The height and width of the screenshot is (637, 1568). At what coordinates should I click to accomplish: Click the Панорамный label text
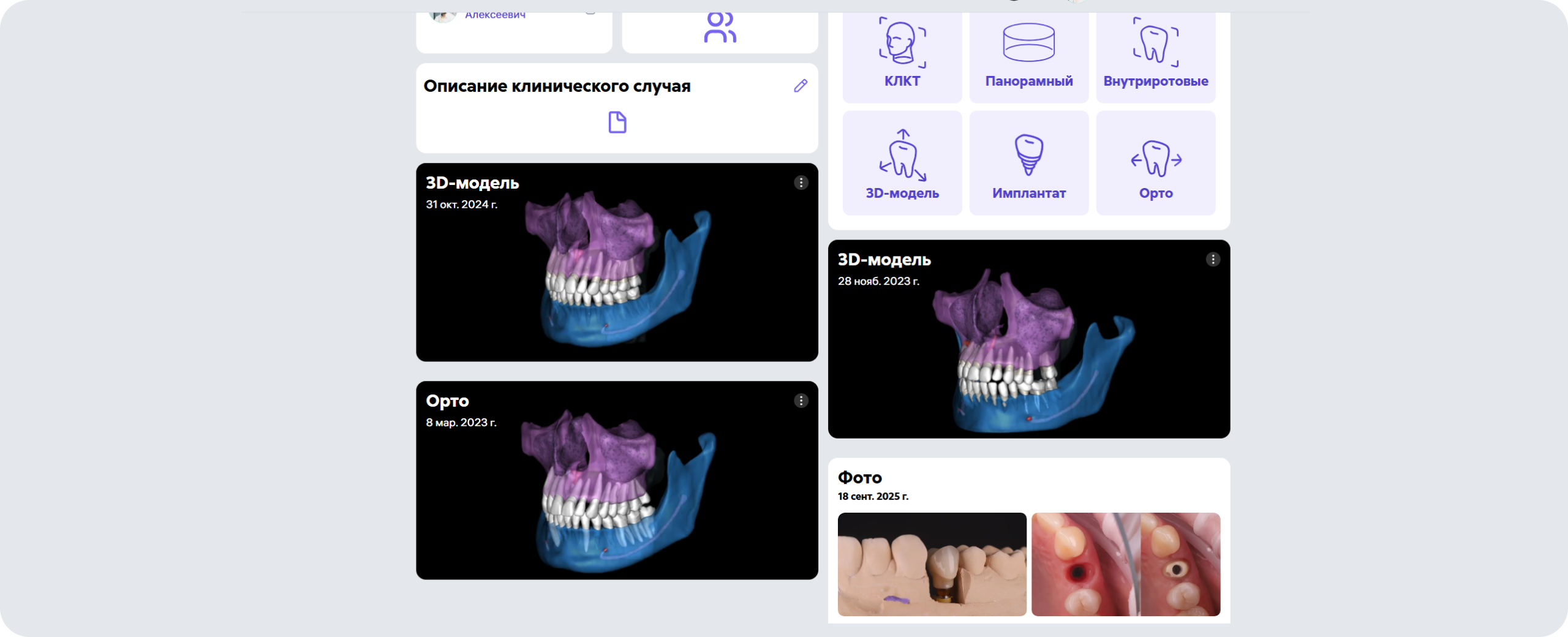[x=1028, y=81]
